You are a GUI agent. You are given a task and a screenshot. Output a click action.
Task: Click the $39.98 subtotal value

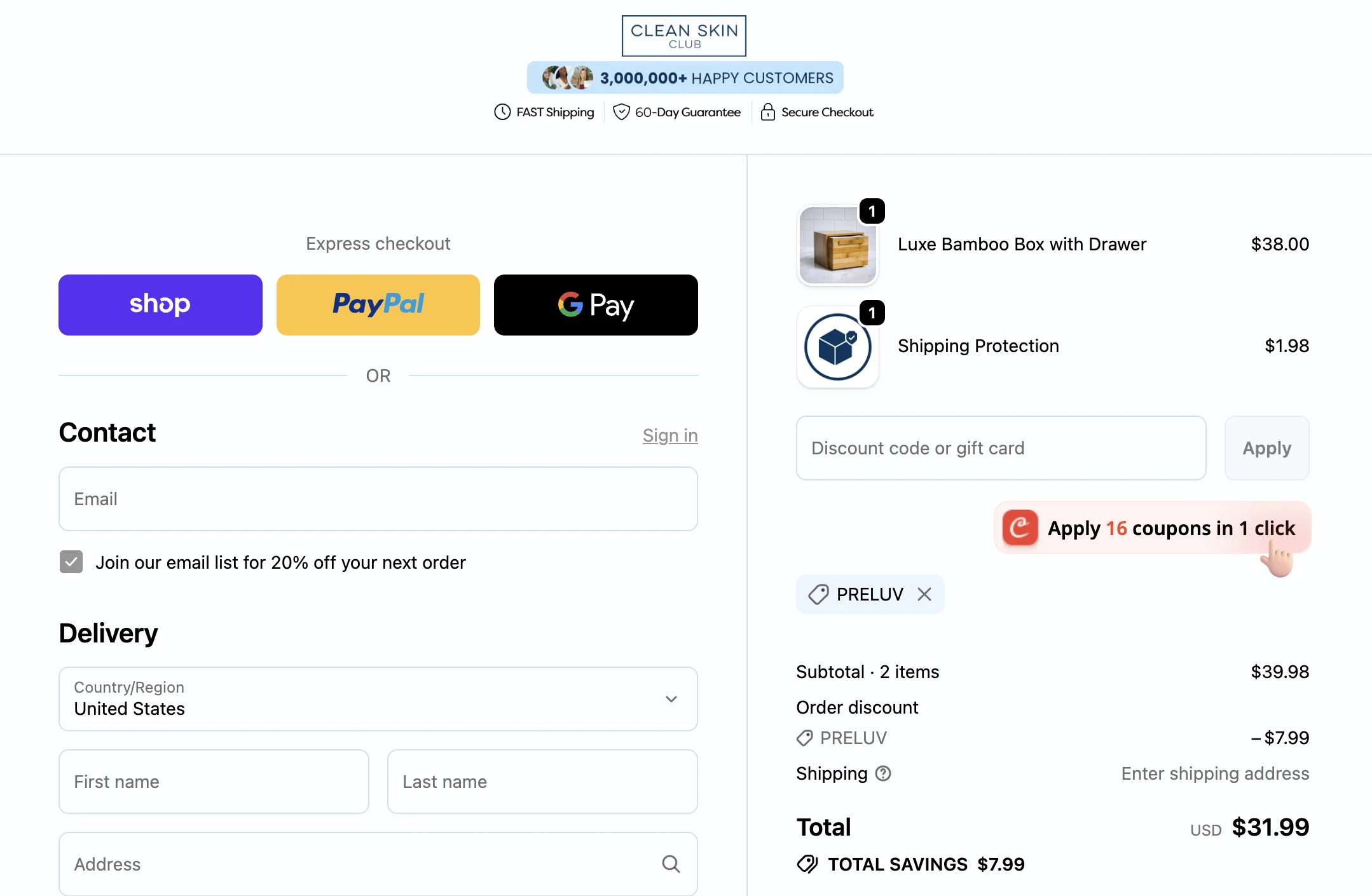click(x=1280, y=672)
